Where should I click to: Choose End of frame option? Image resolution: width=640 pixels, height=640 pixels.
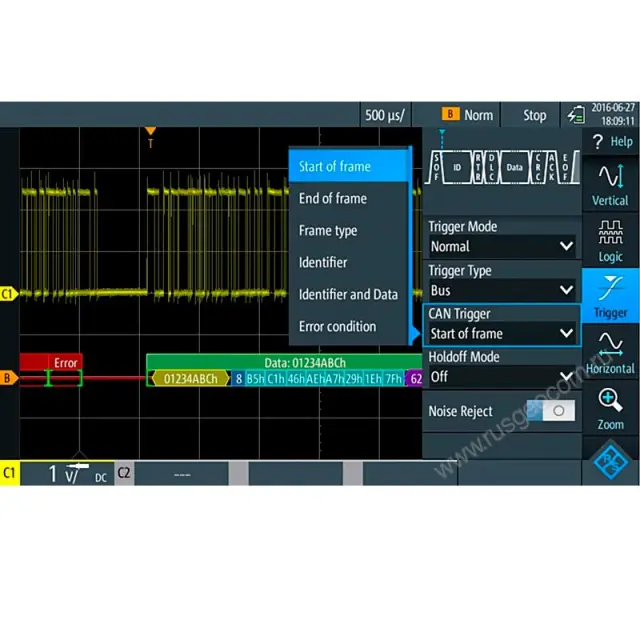coord(333,198)
